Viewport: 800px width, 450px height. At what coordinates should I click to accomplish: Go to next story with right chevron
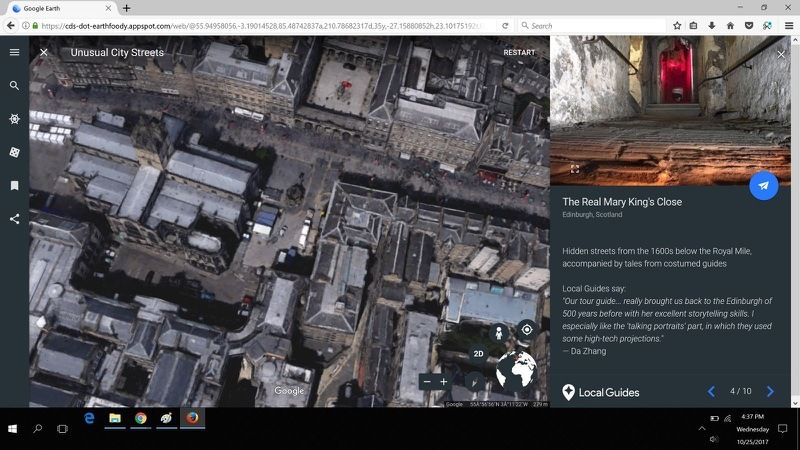point(770,392)
